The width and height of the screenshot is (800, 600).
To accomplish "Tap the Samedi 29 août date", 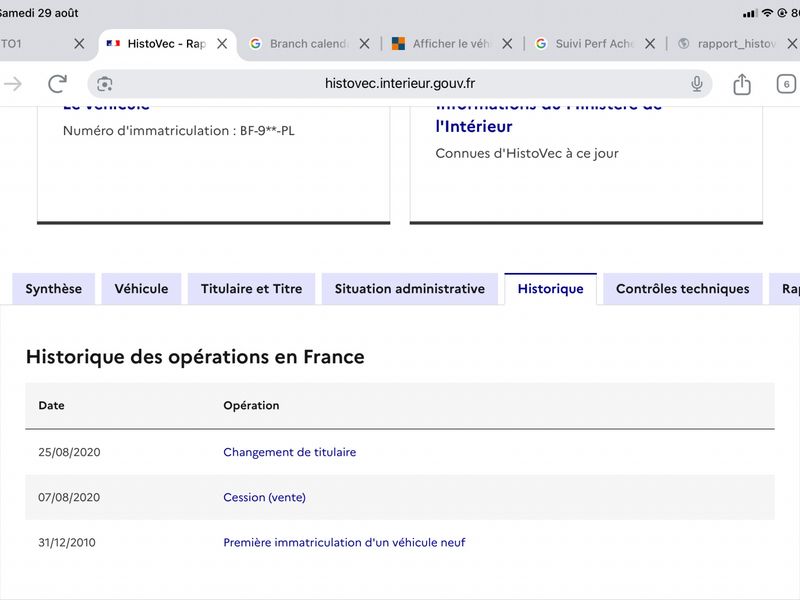I will (39, 13).
